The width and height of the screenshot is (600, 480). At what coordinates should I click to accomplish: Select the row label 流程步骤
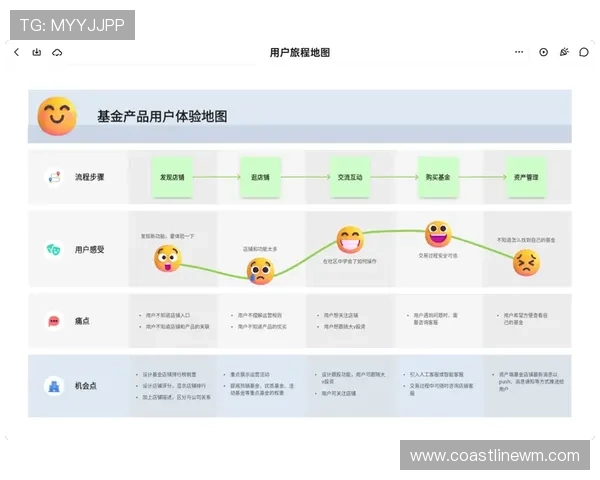(x=90, y=177)
